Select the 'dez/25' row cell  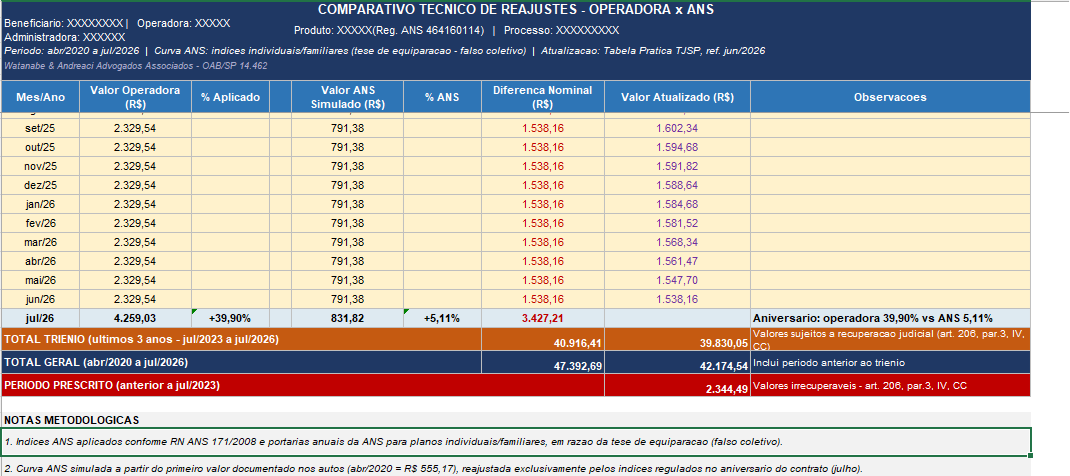click(40, 185)
